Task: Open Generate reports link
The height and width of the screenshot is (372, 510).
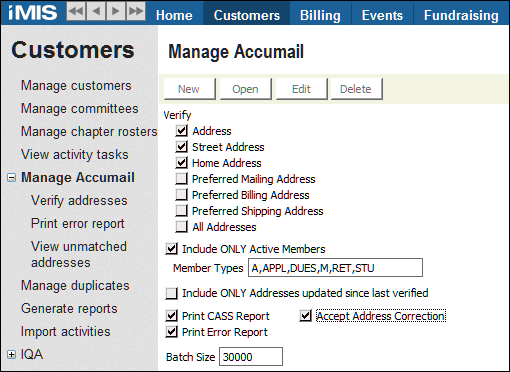Action: (x=69, y=309)
